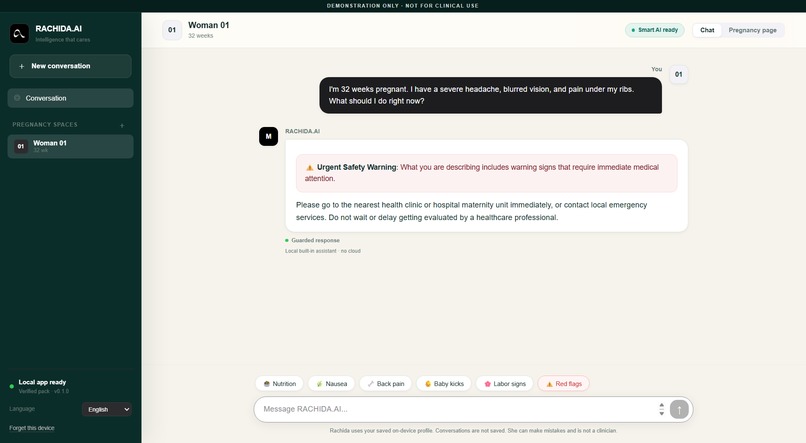Viewport: 806px width, 443px height.
Task: Choose the Baby kicks quick prompt chip
Action: [444, 384]
